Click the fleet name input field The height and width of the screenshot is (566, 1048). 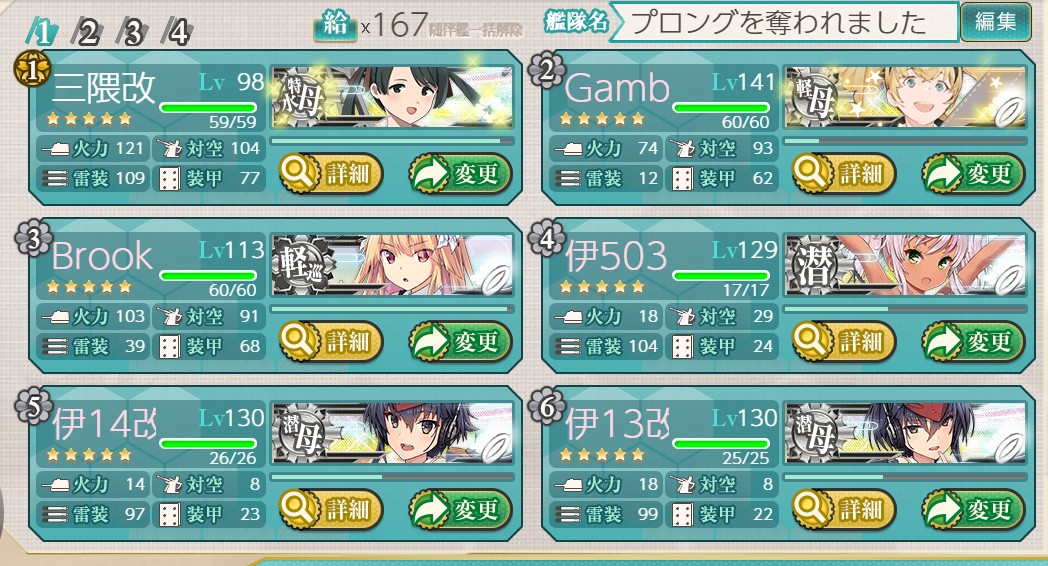pos(783,22)
